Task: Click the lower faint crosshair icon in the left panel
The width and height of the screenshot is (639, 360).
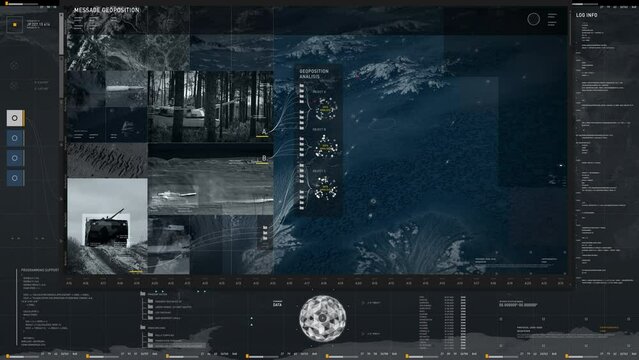Action: pyautogui.click(x=14, y=85)
